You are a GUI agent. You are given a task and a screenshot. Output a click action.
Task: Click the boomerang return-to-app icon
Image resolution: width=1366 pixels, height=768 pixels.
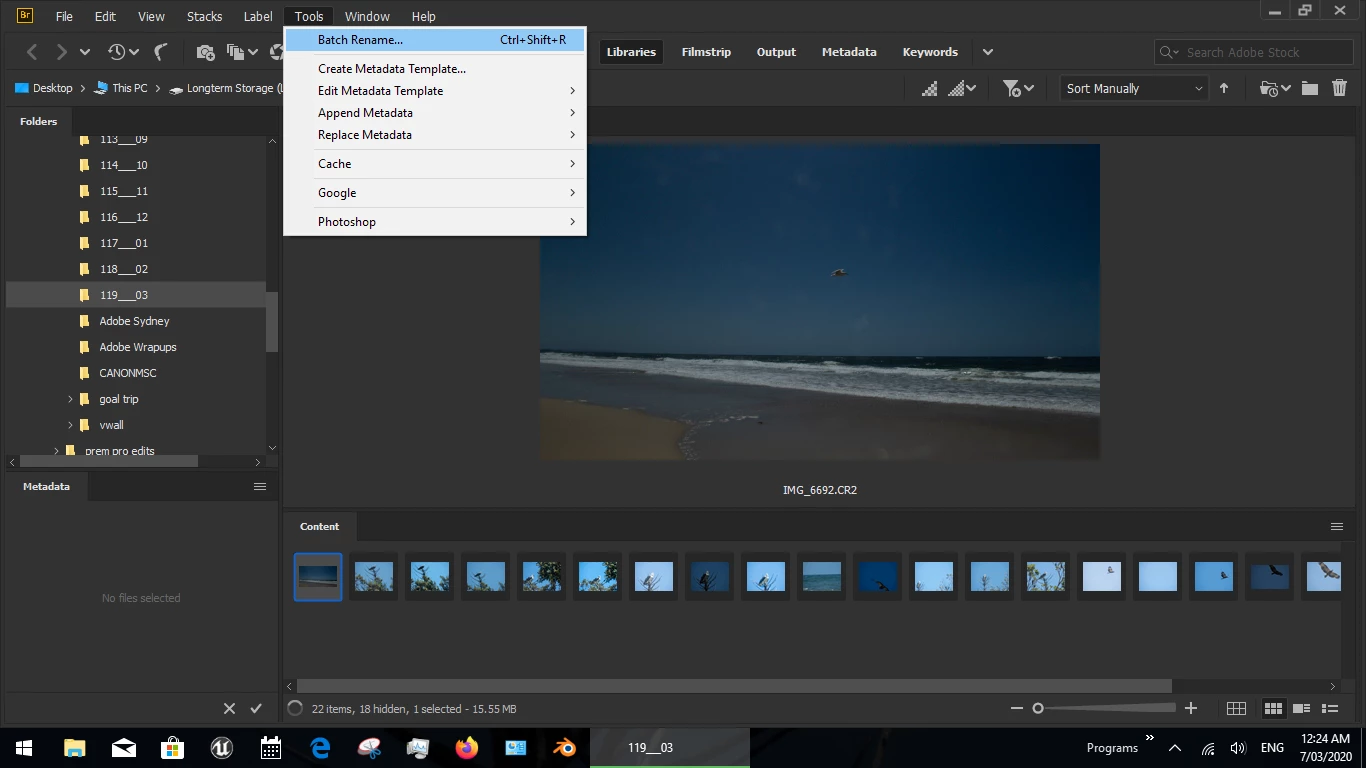coord(161,52)
